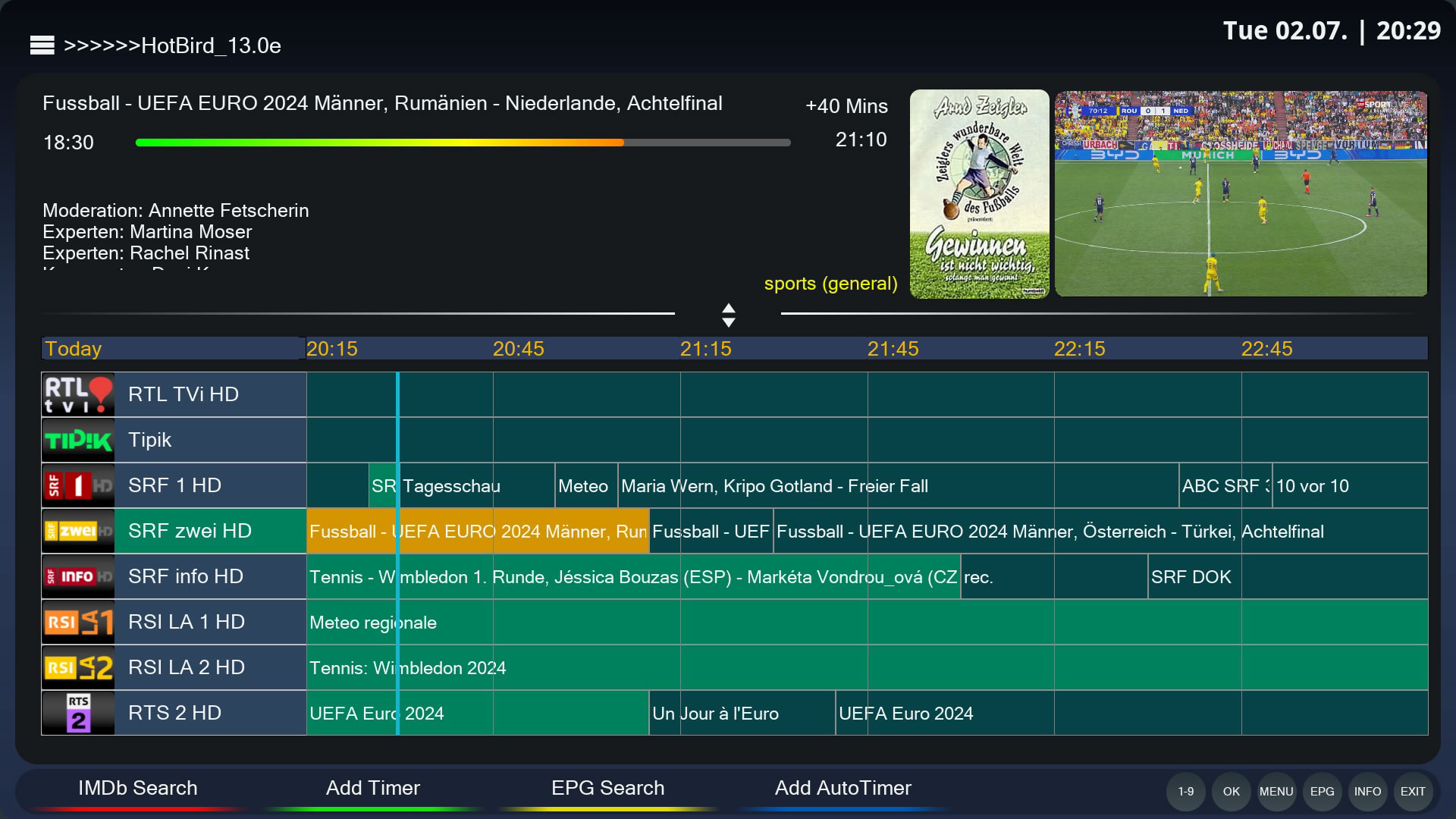Select RTS 2 HD channel name
The image size is (1456, 819).
(174, 713)
